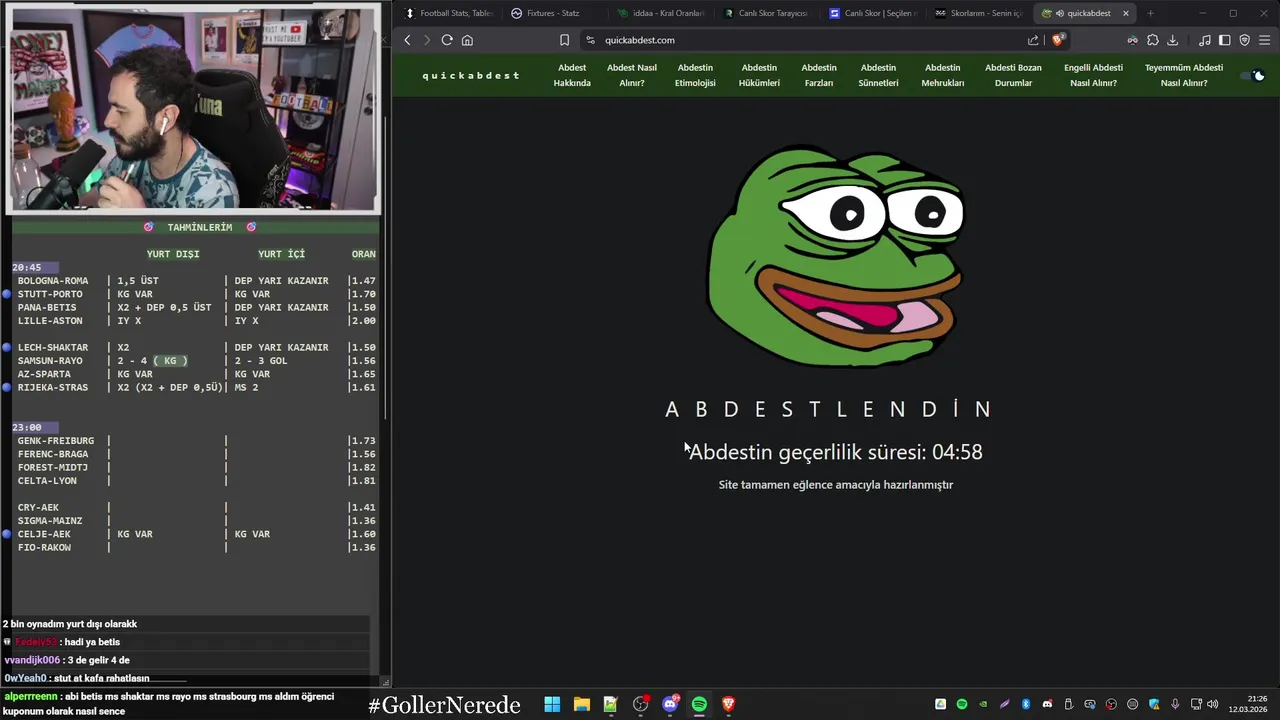Open the Brave VPN shield icon

click(1244, 40)
